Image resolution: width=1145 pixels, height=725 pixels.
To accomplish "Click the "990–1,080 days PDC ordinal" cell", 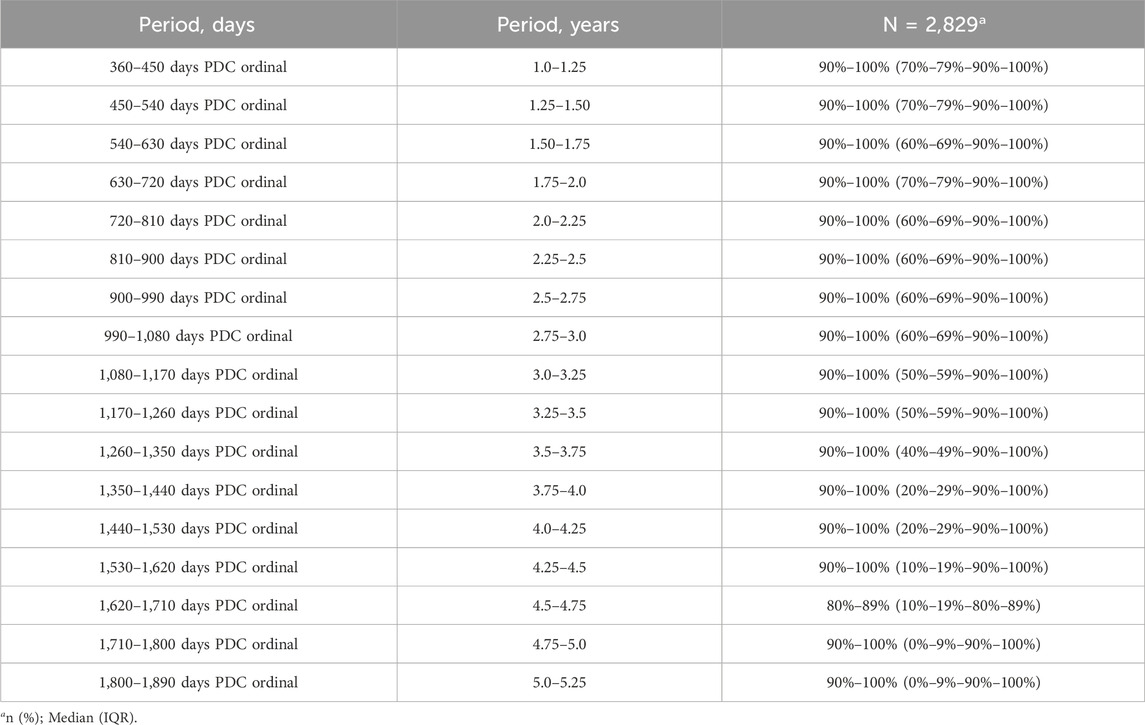I will point(198,336).
